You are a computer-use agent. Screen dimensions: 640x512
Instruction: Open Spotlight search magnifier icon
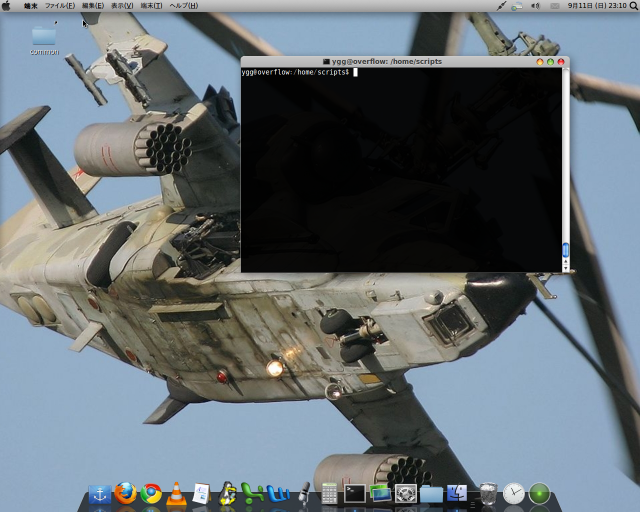pos(633,6)
